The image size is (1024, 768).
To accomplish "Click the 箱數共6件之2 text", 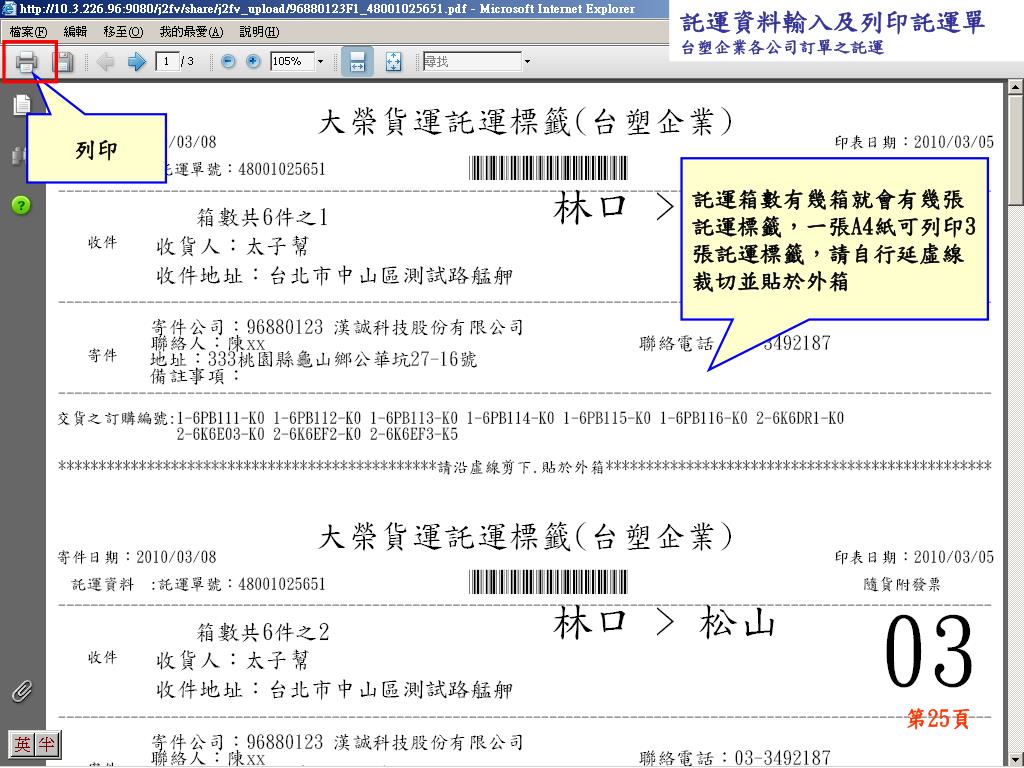I will coord(263,632).
